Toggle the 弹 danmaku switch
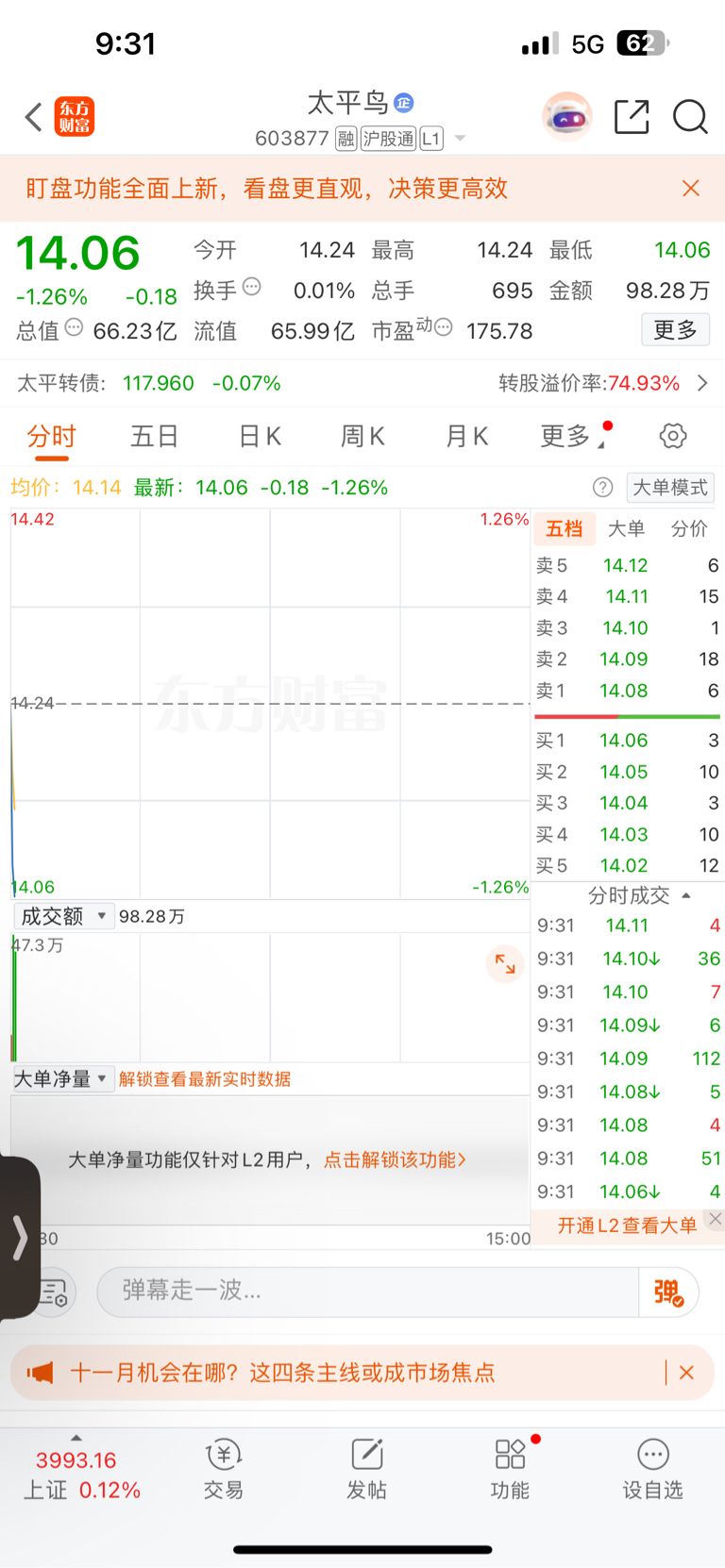Screen dimensions: 725x1568 tap(668, 1292)
